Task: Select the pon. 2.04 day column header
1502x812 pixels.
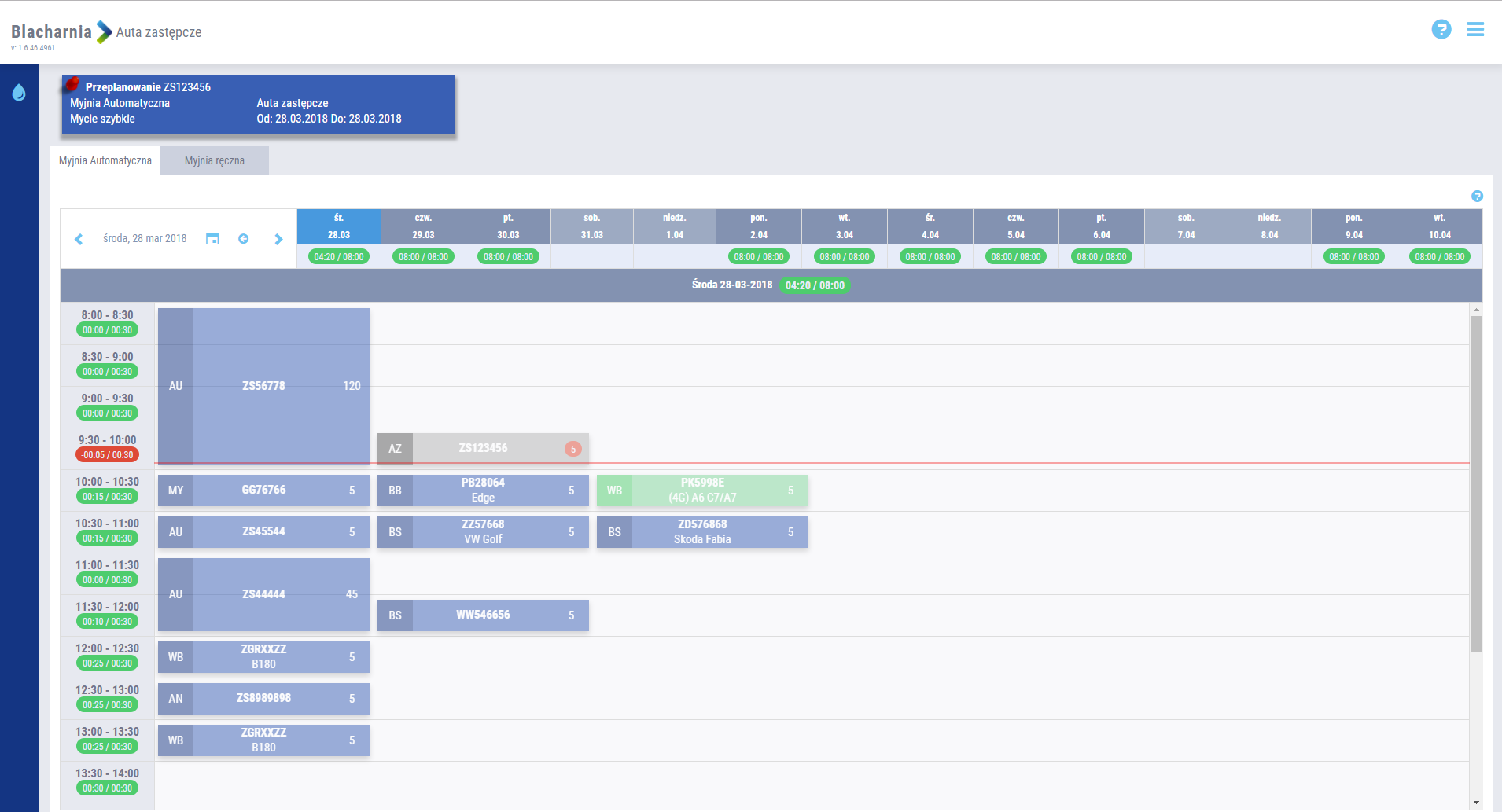Action: (x=758, y=226)
